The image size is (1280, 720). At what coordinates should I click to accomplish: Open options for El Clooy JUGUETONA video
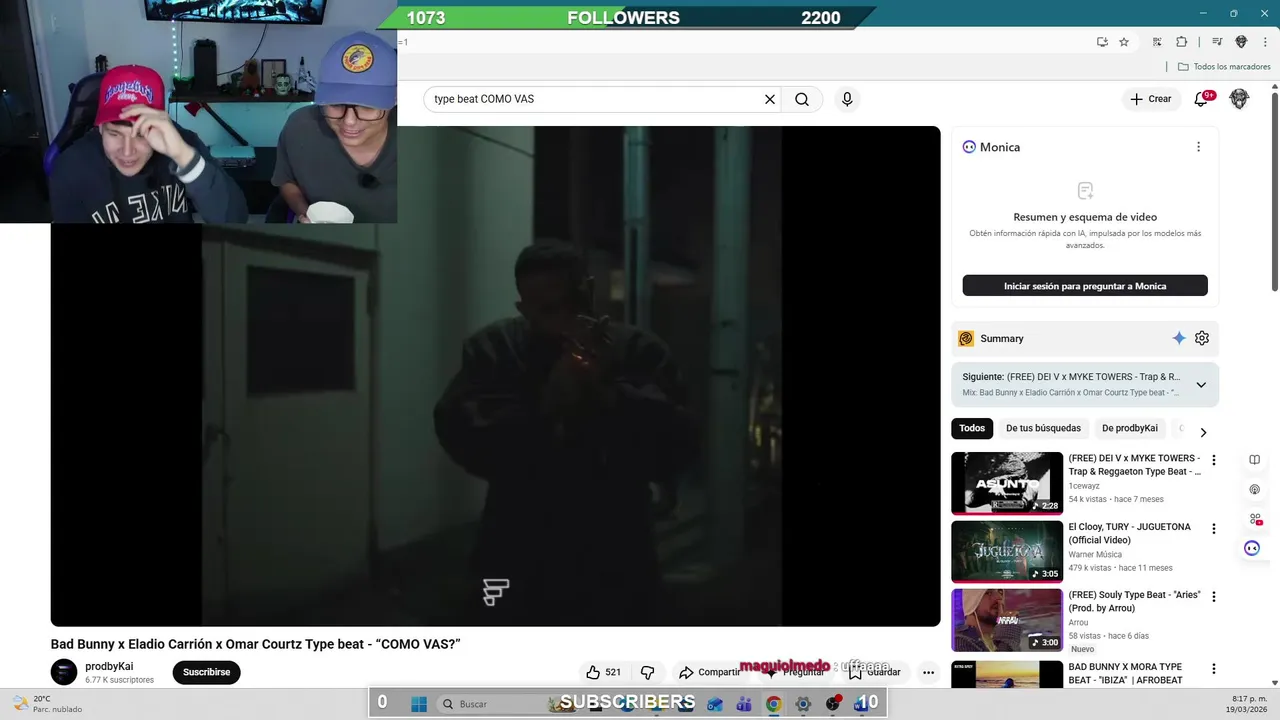coord(1214,528)
